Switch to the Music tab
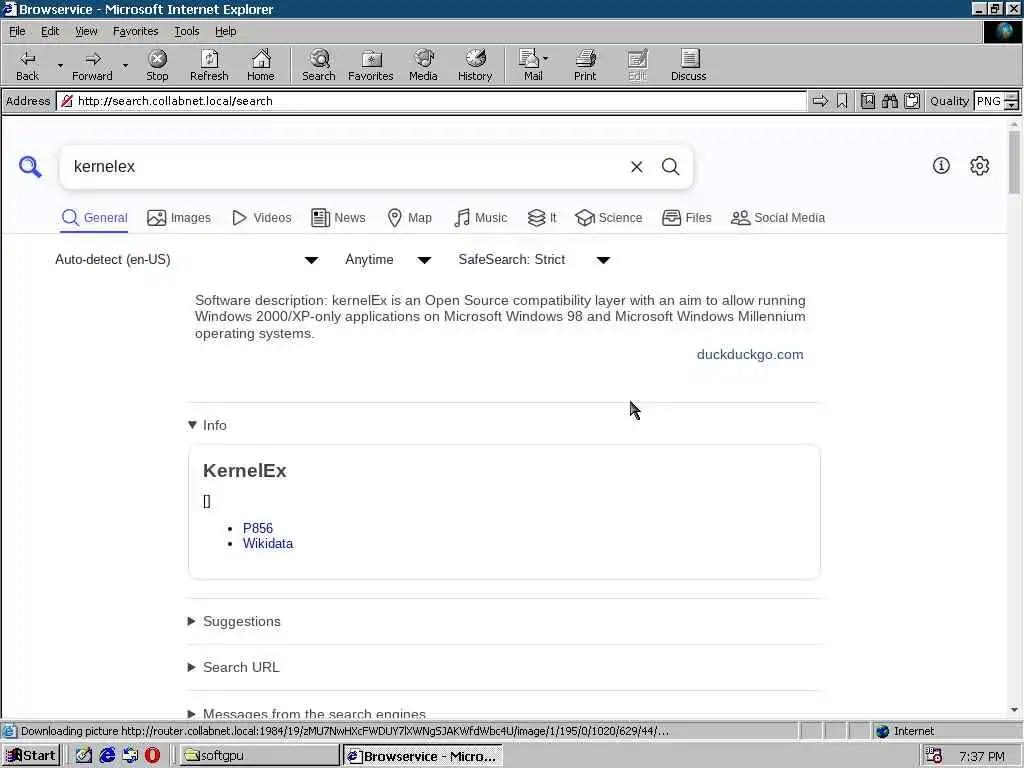This screenshot has width=1024, height=768. (x=481, y=217)
